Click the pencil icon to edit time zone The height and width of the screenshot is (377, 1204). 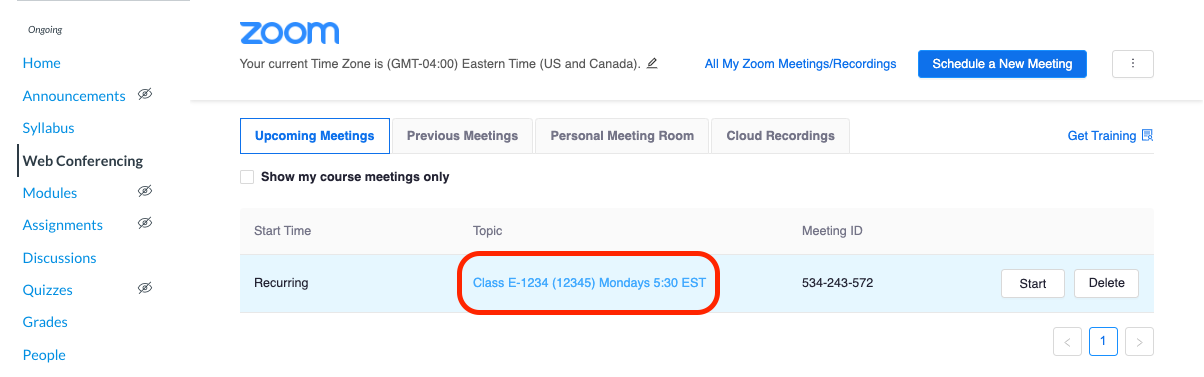point(652,64)
